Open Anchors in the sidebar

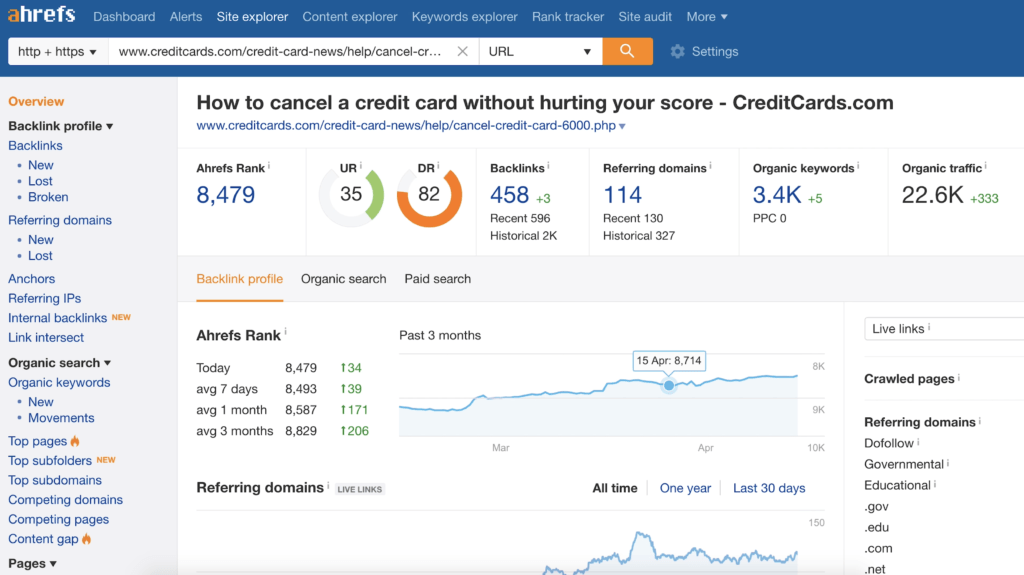[31, 279]
